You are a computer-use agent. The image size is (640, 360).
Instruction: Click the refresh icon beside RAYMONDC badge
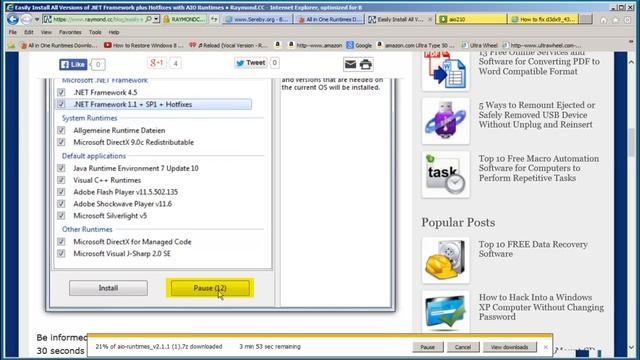[x=214, y=19]
